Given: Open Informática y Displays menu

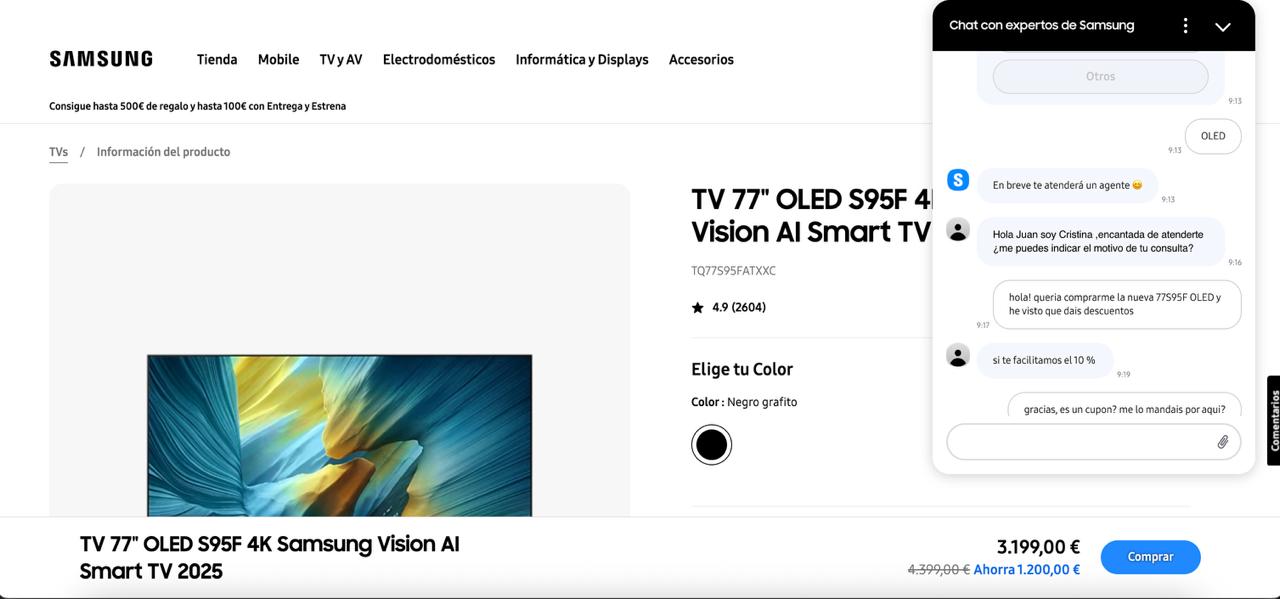Looking at the screenshot, I should pyautogui.click(x=582, y=60).
